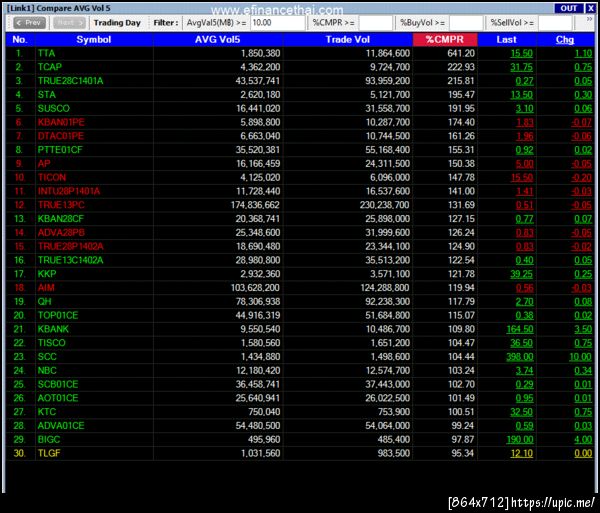The image size is (600, 513).
Task: Sort by the No. column header
Action: (x=20, y=39)
